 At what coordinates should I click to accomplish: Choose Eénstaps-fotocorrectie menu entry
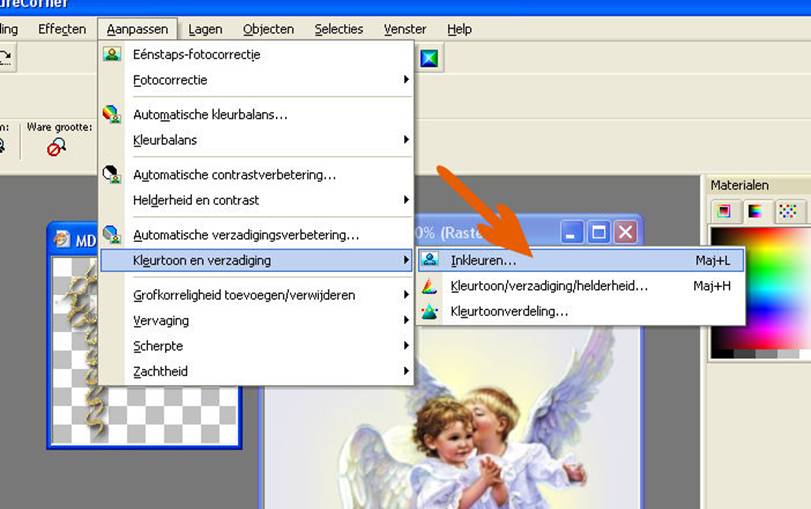coord(257,54)
